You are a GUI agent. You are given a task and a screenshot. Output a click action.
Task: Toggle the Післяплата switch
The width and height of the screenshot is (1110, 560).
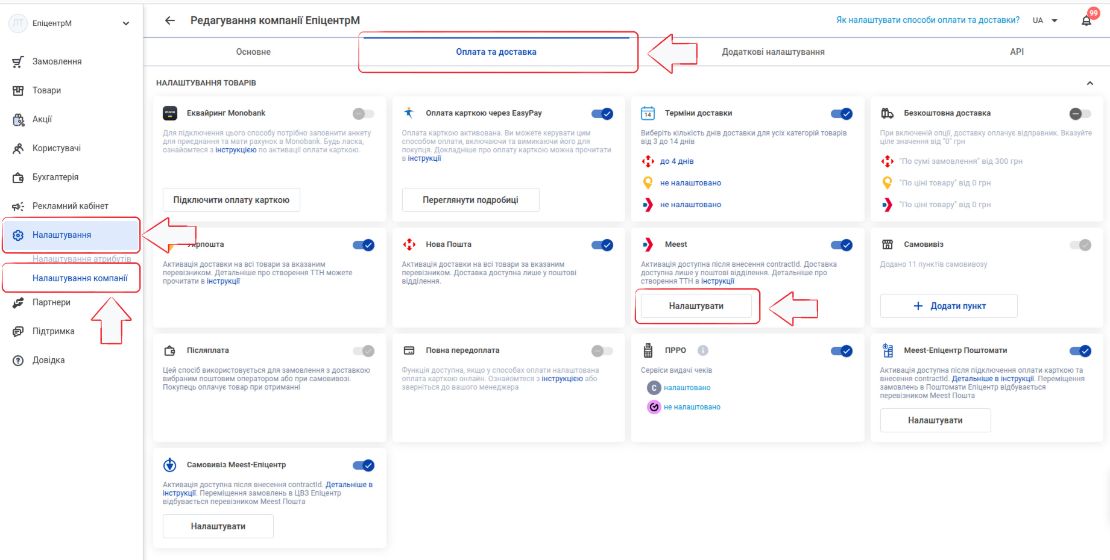point(363,350)
